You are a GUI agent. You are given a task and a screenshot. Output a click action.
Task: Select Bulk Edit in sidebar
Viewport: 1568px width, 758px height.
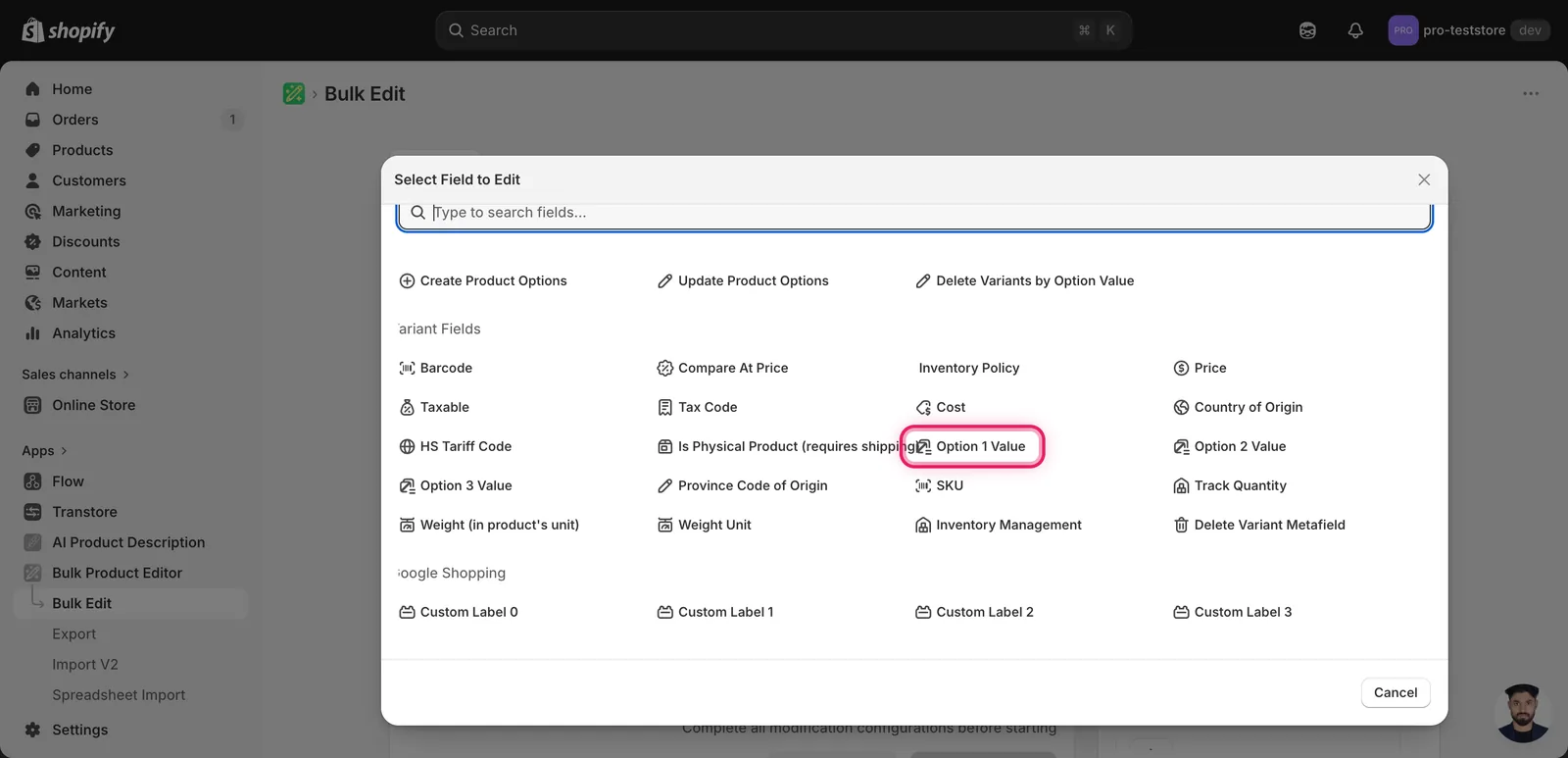130,603
